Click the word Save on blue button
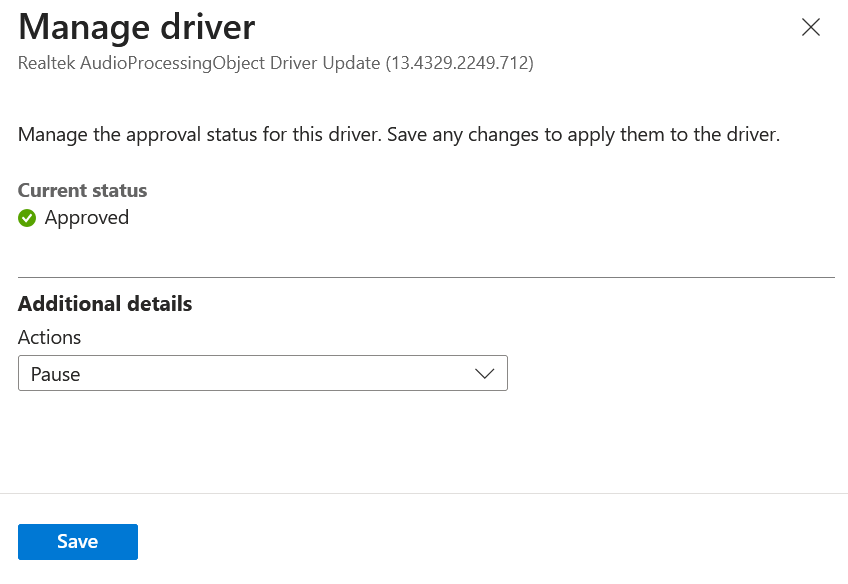This screenshot has height=584, width=848. (78, 542)
